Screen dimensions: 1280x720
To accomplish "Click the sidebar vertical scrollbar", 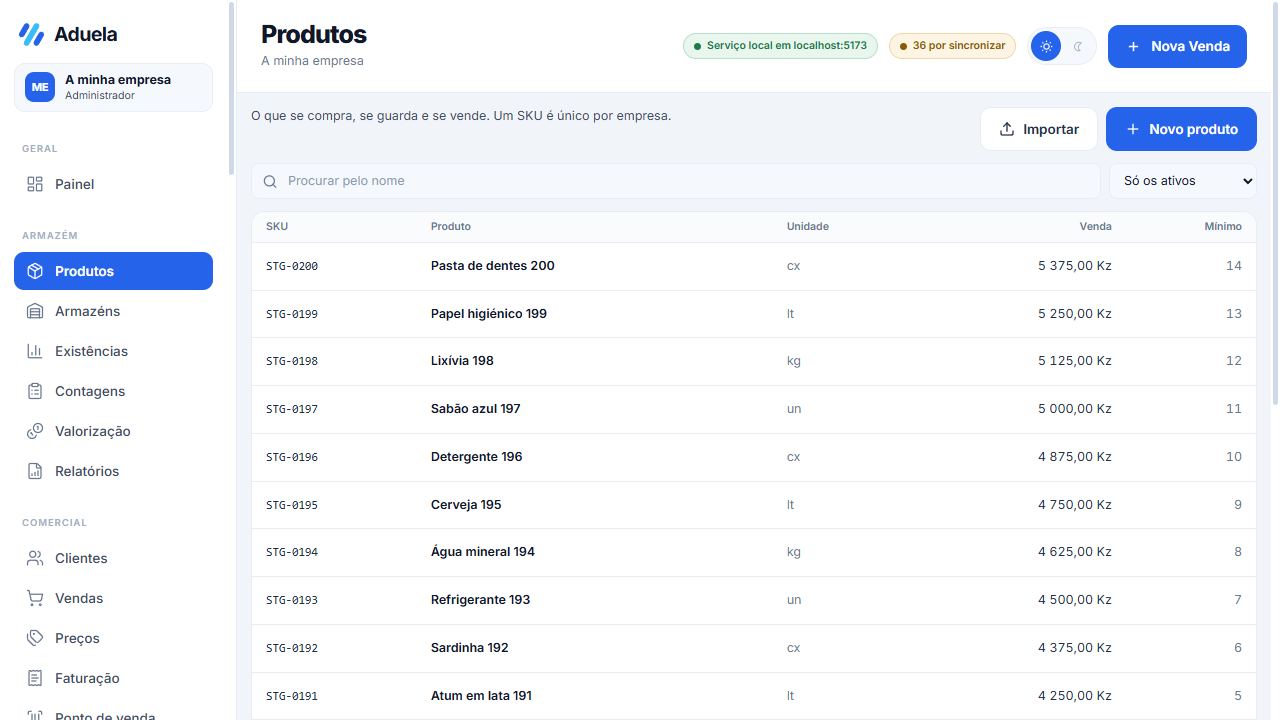I will click(x=231, y=88).
